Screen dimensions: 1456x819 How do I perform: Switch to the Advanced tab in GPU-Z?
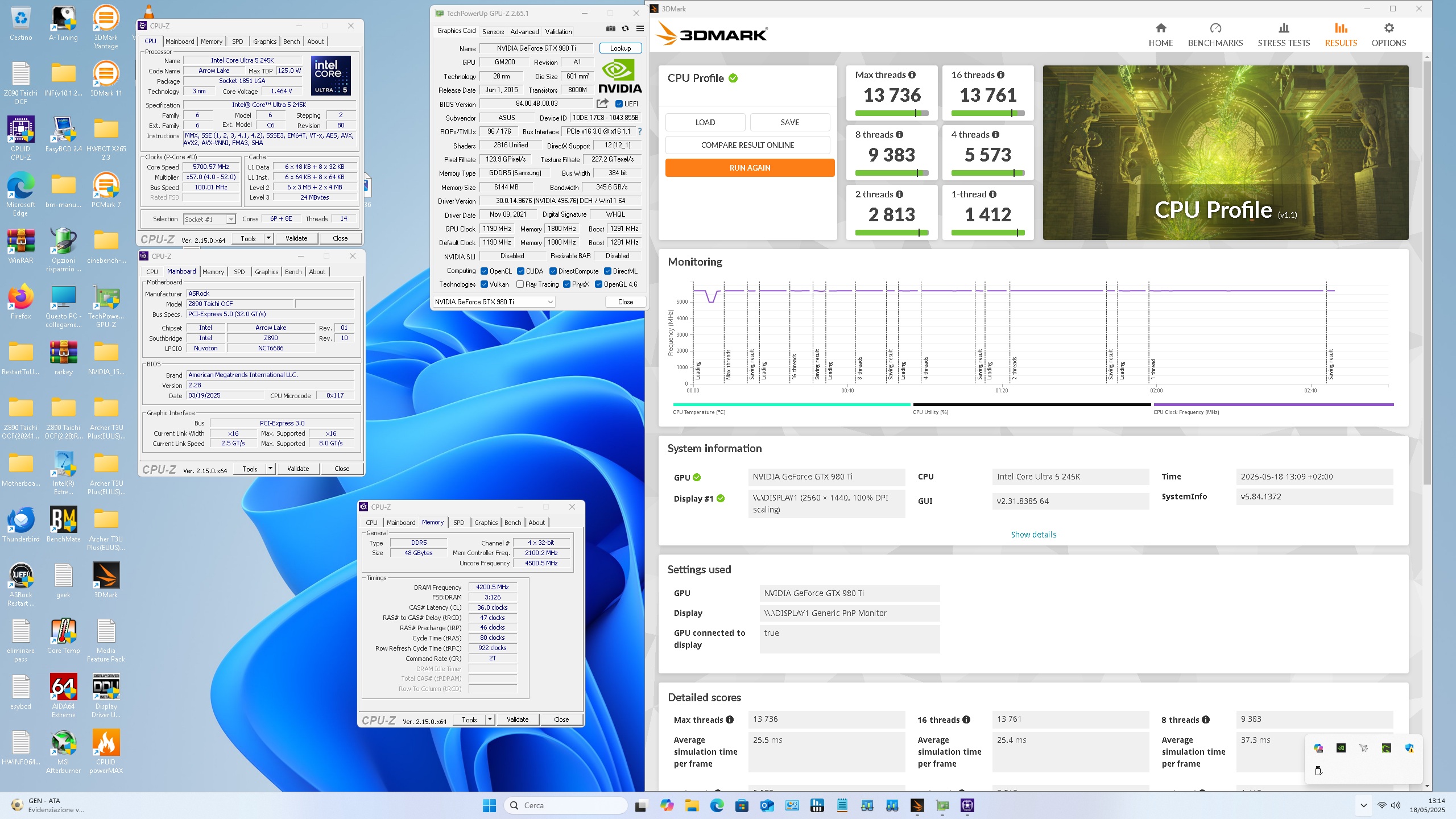pyautogui.click(x=524, y=32)
